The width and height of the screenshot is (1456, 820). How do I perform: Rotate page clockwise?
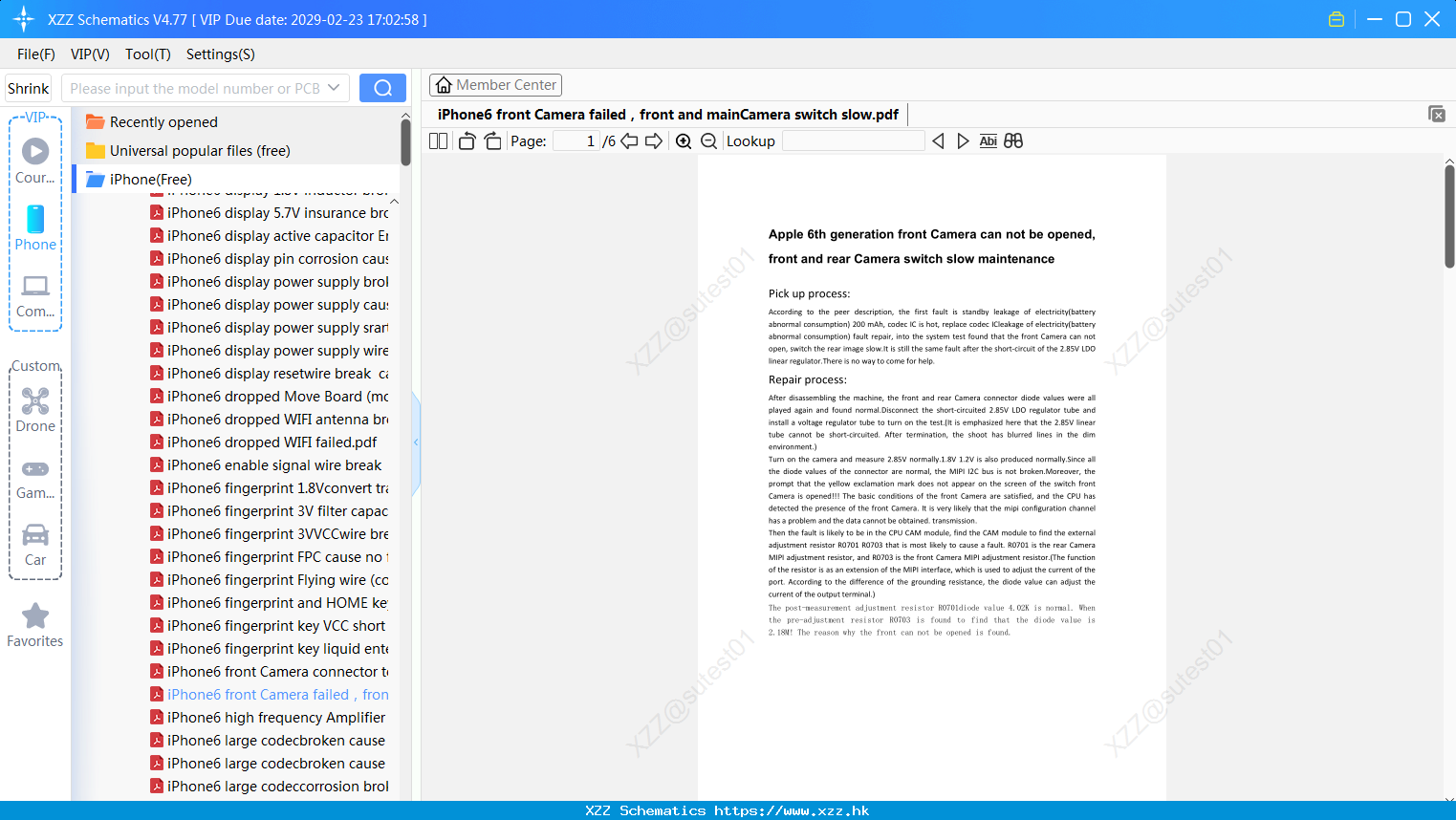[492, 141]
